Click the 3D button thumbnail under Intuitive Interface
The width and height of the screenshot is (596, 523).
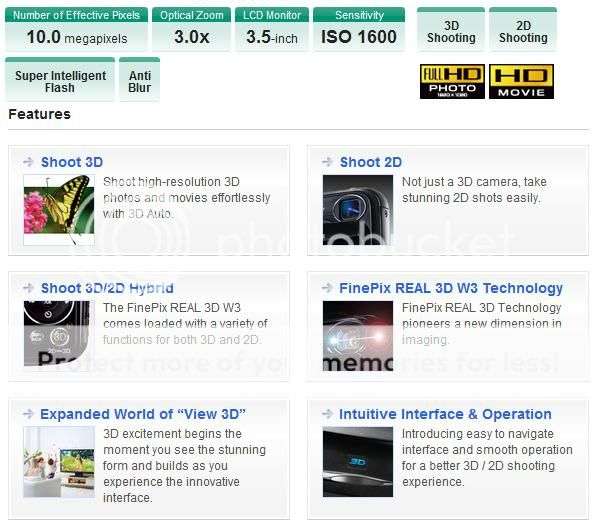[x=358, y=462]
